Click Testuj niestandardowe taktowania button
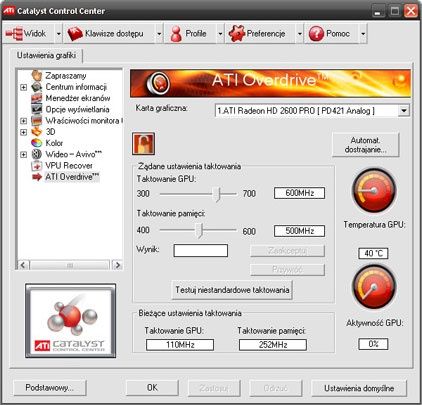 tap(232, 290)
